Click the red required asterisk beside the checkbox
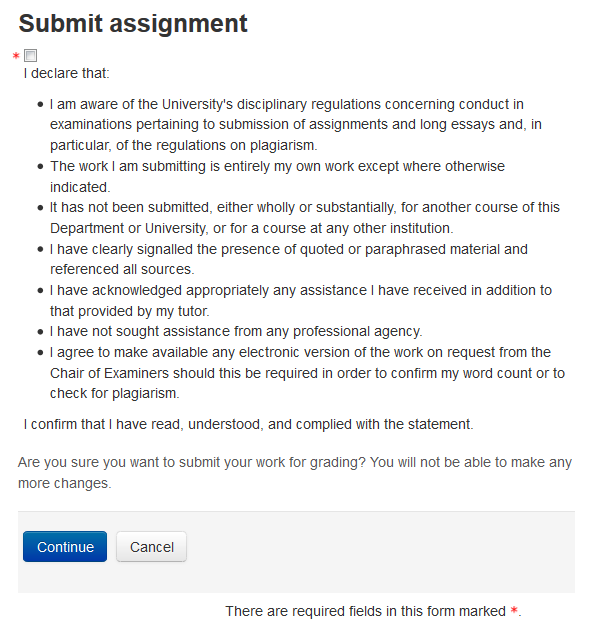Viewport: 595px width, 635px height. coord(16,56)
